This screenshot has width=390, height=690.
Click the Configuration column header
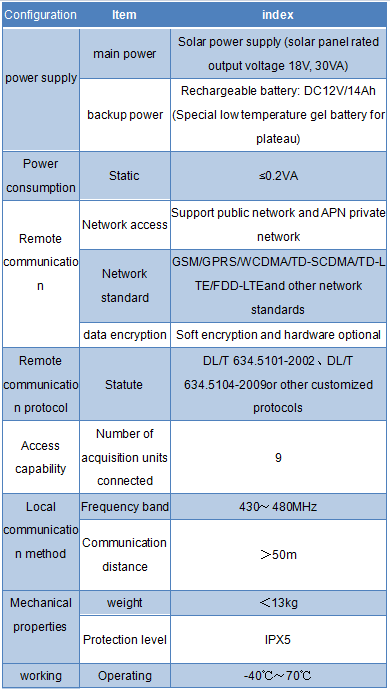coord(40,15)
